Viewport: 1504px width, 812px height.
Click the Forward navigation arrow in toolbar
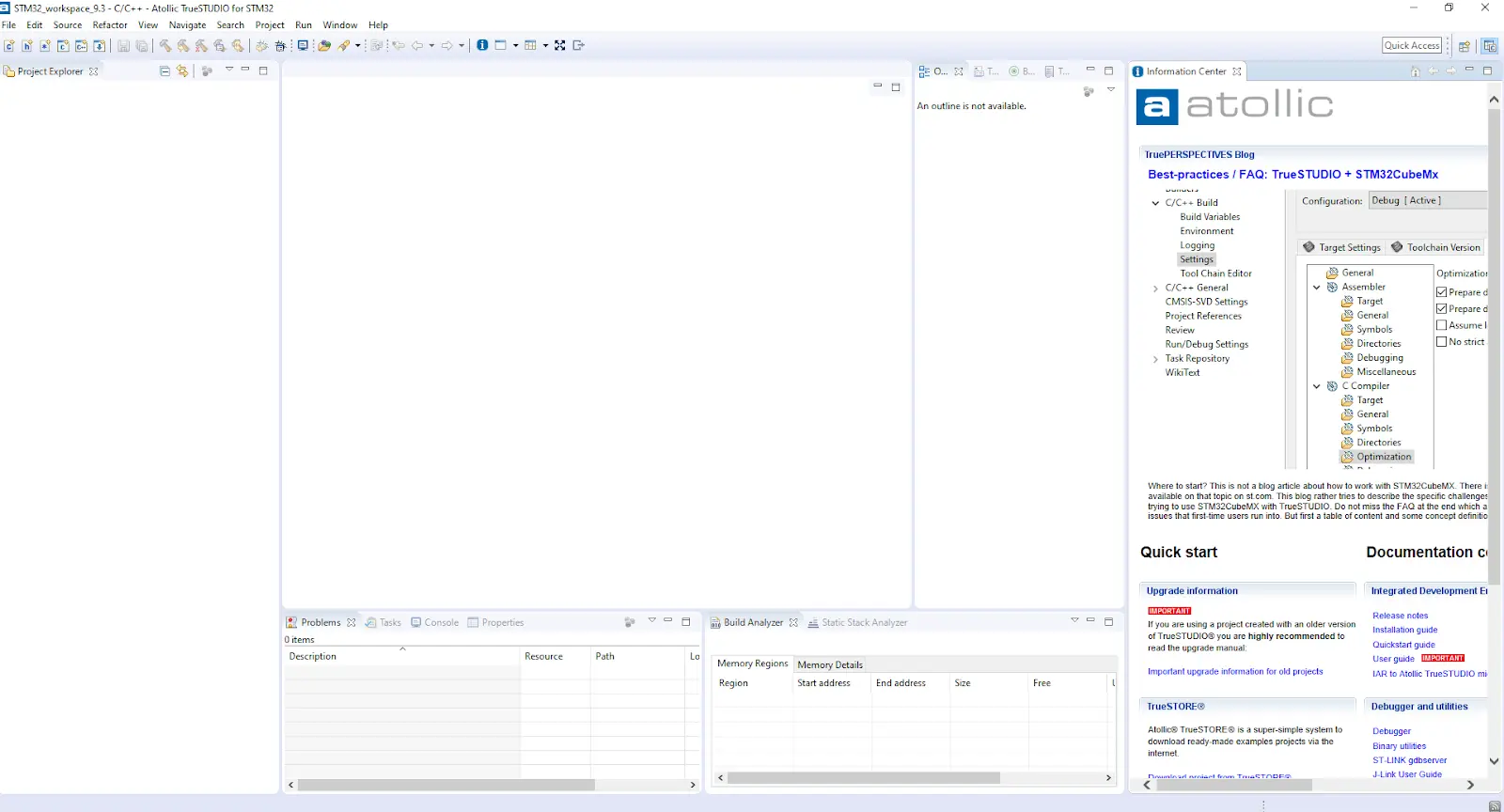(447, 45)
